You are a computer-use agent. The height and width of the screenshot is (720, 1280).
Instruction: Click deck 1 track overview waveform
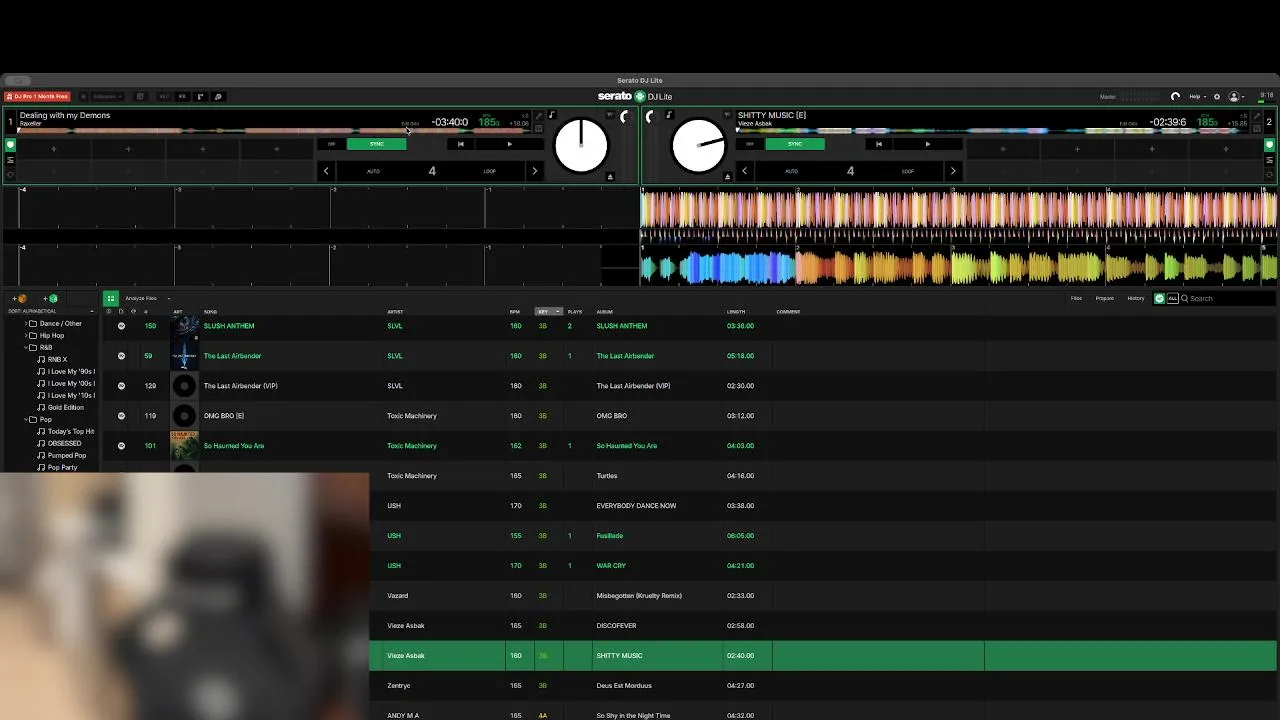273,130
